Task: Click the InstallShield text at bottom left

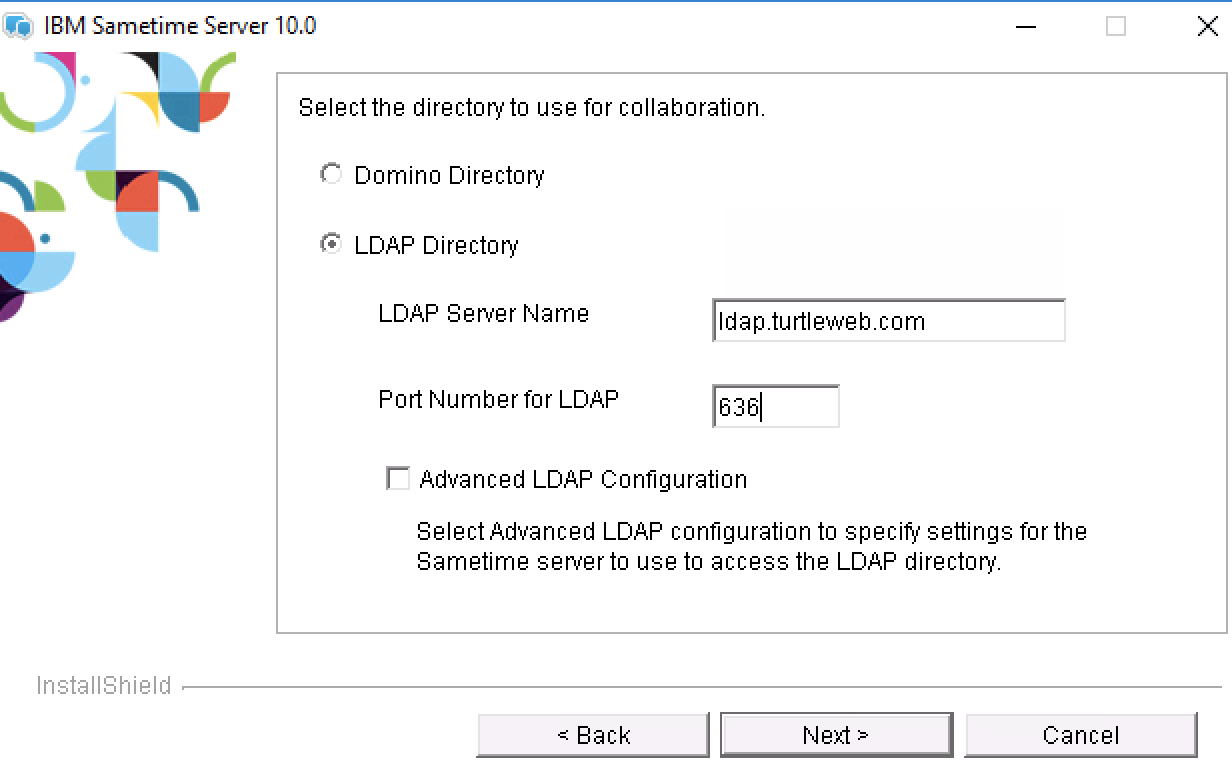Action: click(104, 686)
